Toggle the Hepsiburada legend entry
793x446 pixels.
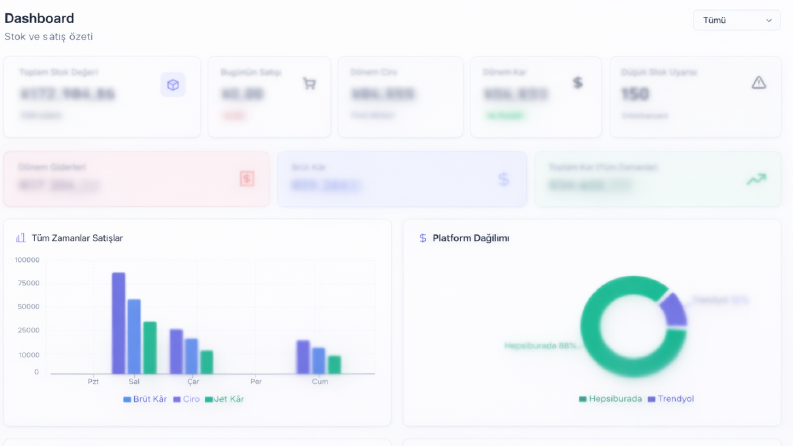(x=610, y=398)
